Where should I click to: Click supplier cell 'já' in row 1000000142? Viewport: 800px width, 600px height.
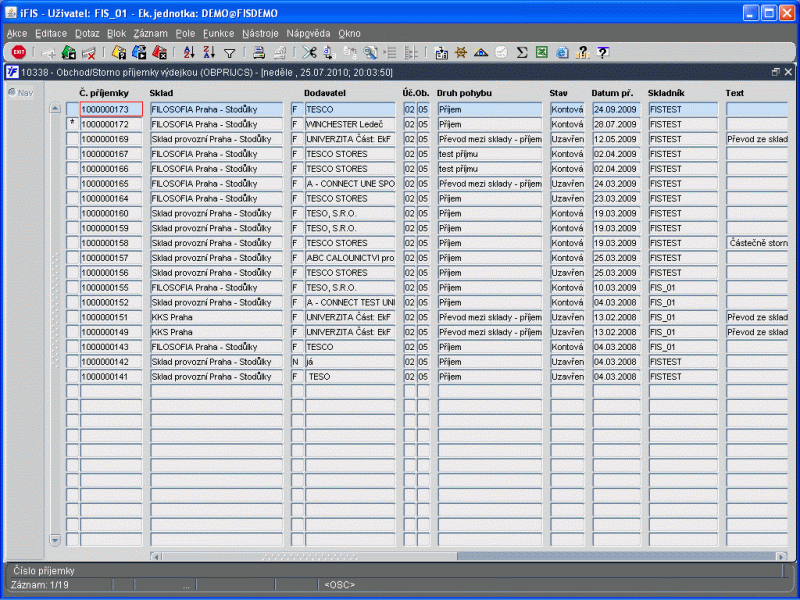(350, 362)
